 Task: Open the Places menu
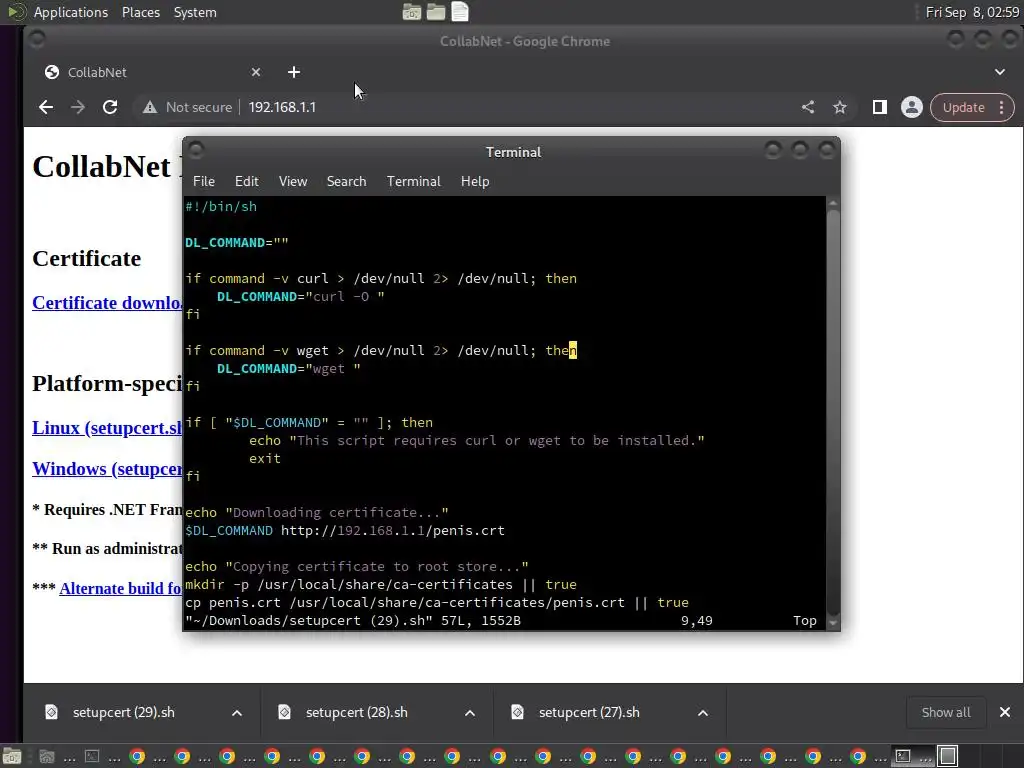(x=140, y=12)
